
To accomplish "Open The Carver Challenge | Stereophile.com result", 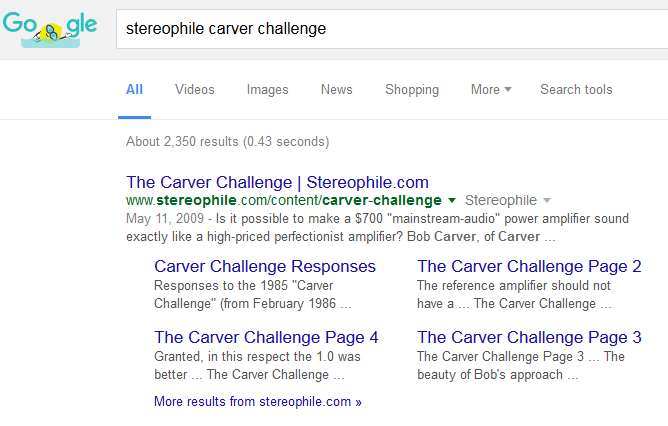I will [277, 182].
